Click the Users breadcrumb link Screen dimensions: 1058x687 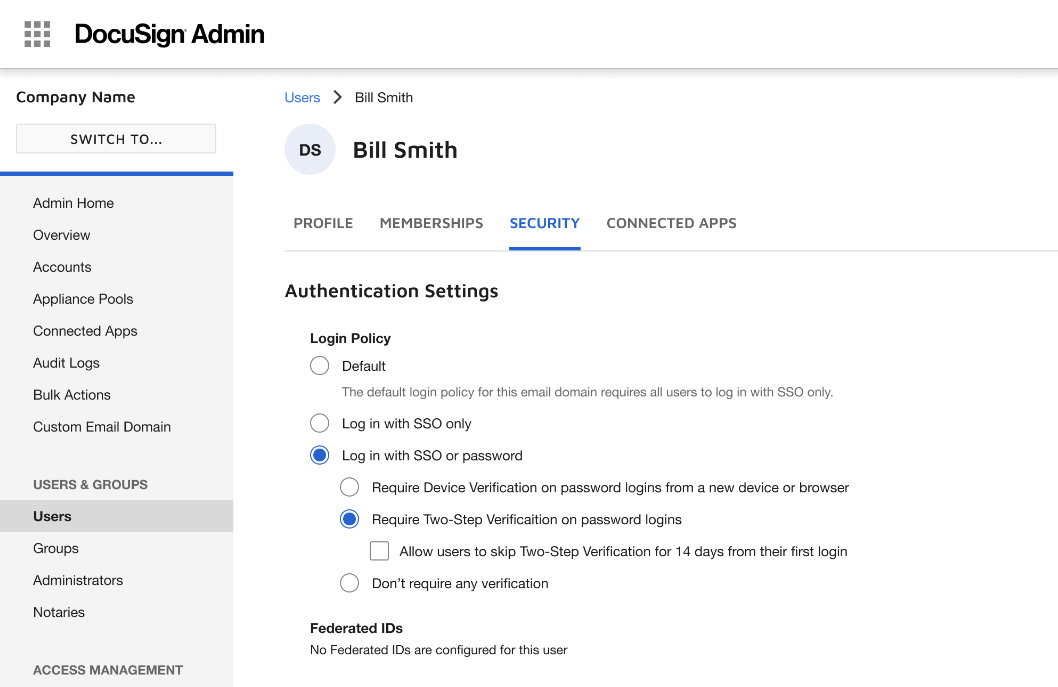(302, 97)
